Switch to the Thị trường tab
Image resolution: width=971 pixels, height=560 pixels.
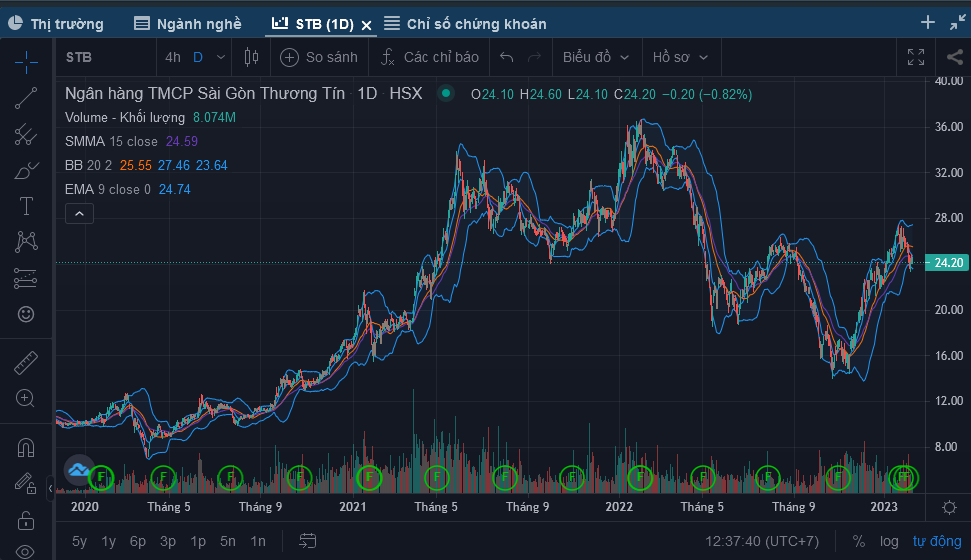[56, 24]
